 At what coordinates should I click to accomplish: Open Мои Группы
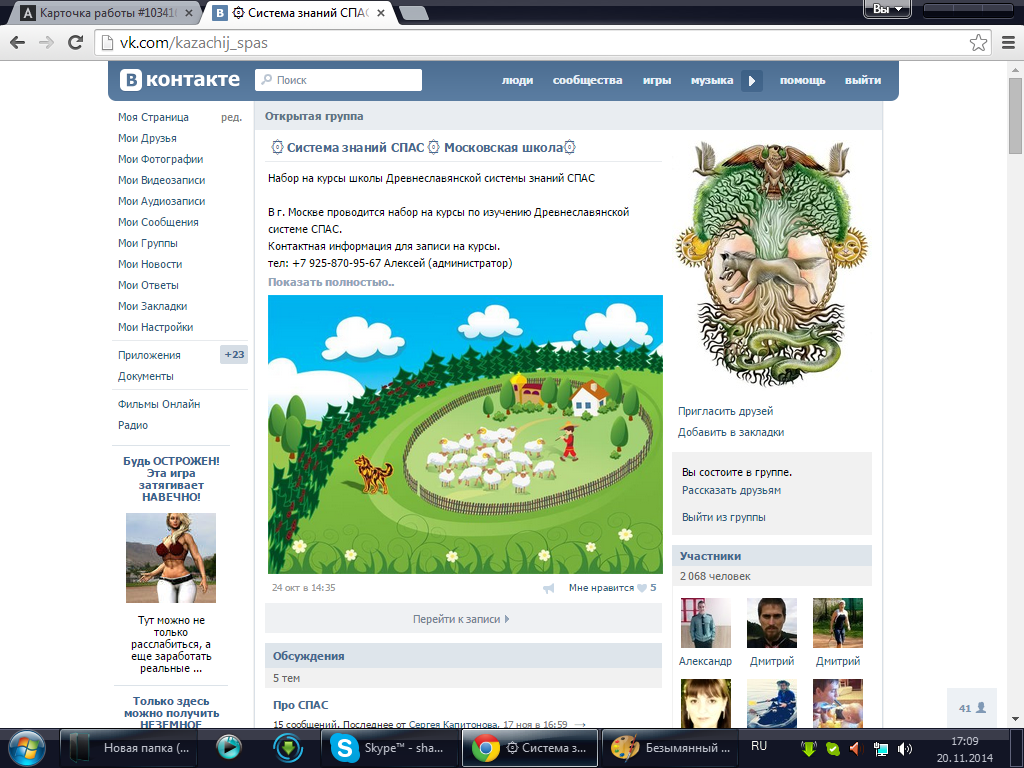click(148, 242)
